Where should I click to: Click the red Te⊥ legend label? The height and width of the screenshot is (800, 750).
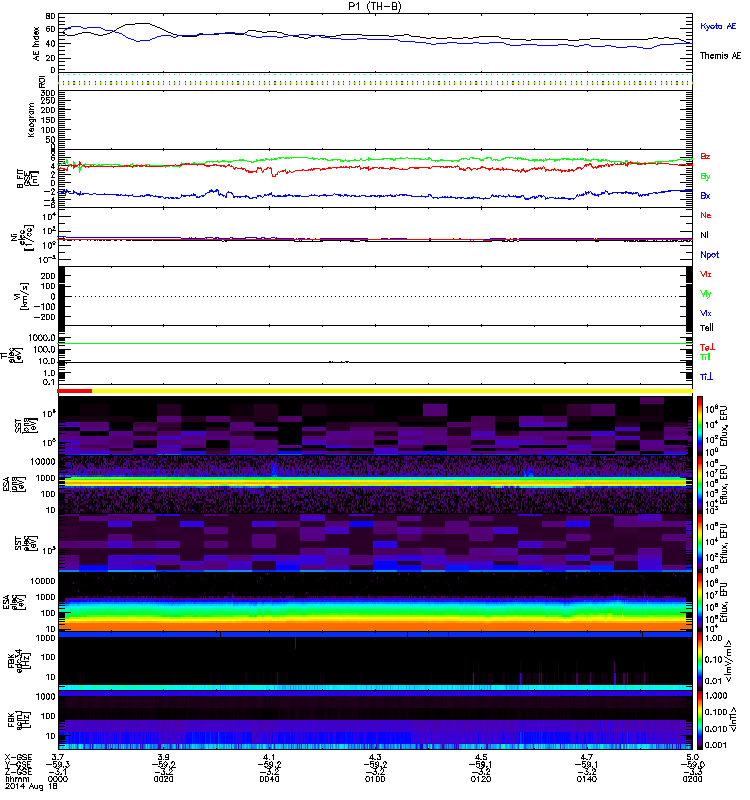click(707, 347)
